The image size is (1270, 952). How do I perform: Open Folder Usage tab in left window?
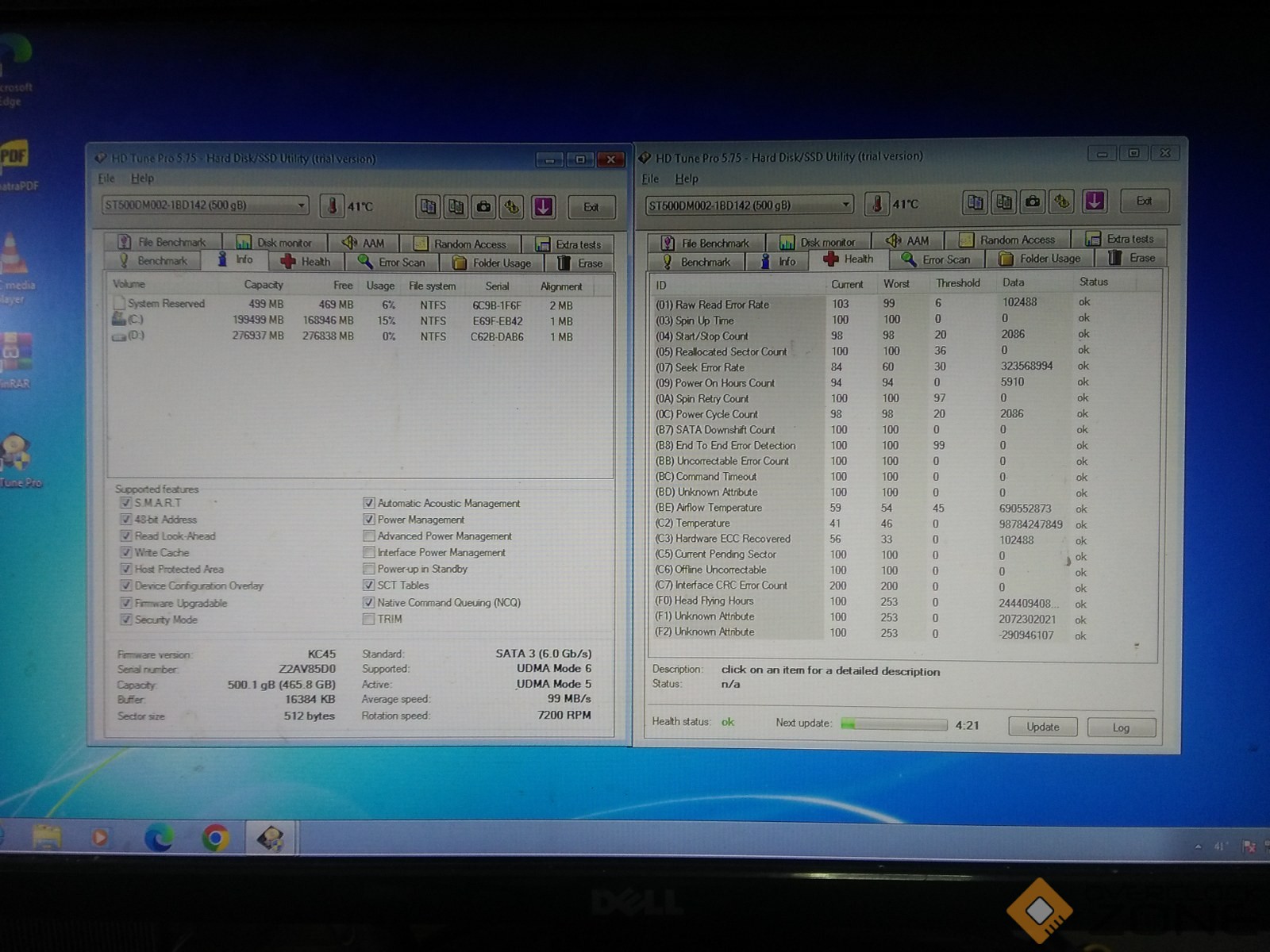pos(492,263)
